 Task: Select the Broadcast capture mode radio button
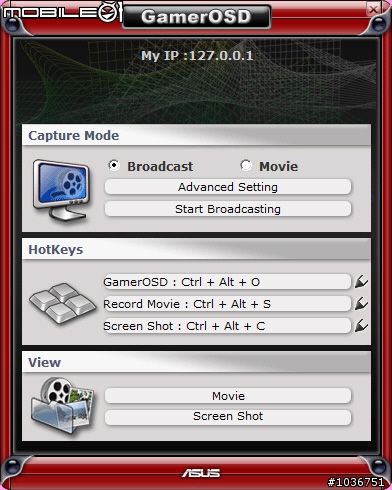click(114, 165)
